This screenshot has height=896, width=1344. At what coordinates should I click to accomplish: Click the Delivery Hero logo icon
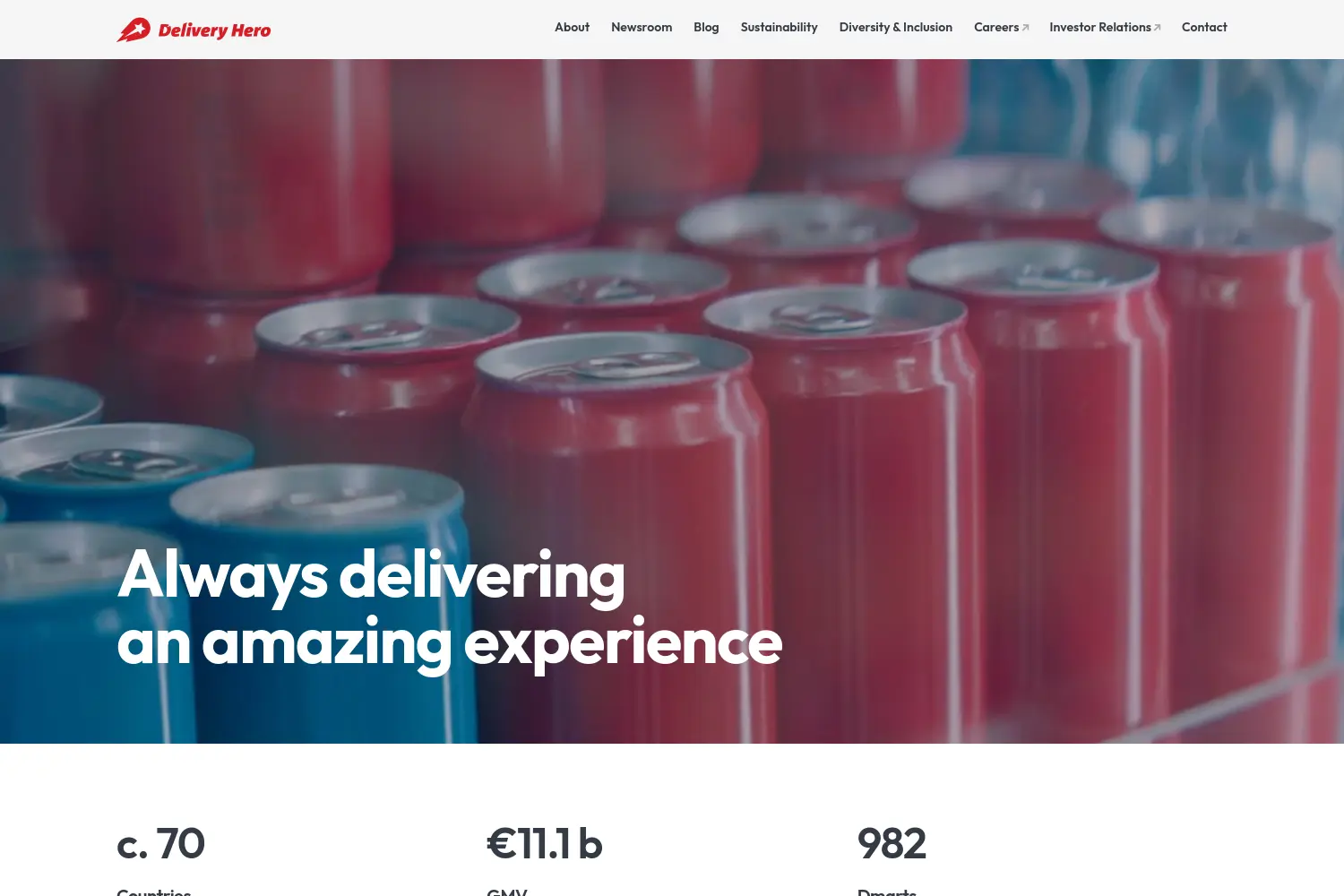coord(134,30)
